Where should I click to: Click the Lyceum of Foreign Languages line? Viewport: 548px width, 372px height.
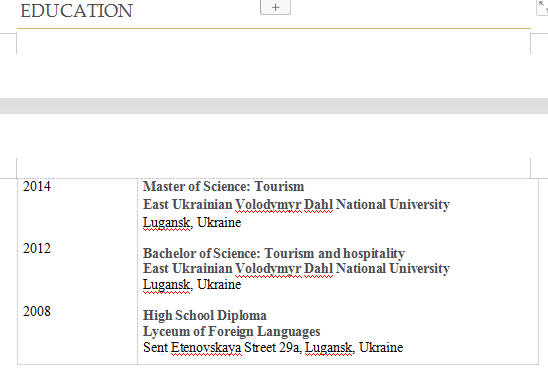pyautogui.click(x=232, y=331)
